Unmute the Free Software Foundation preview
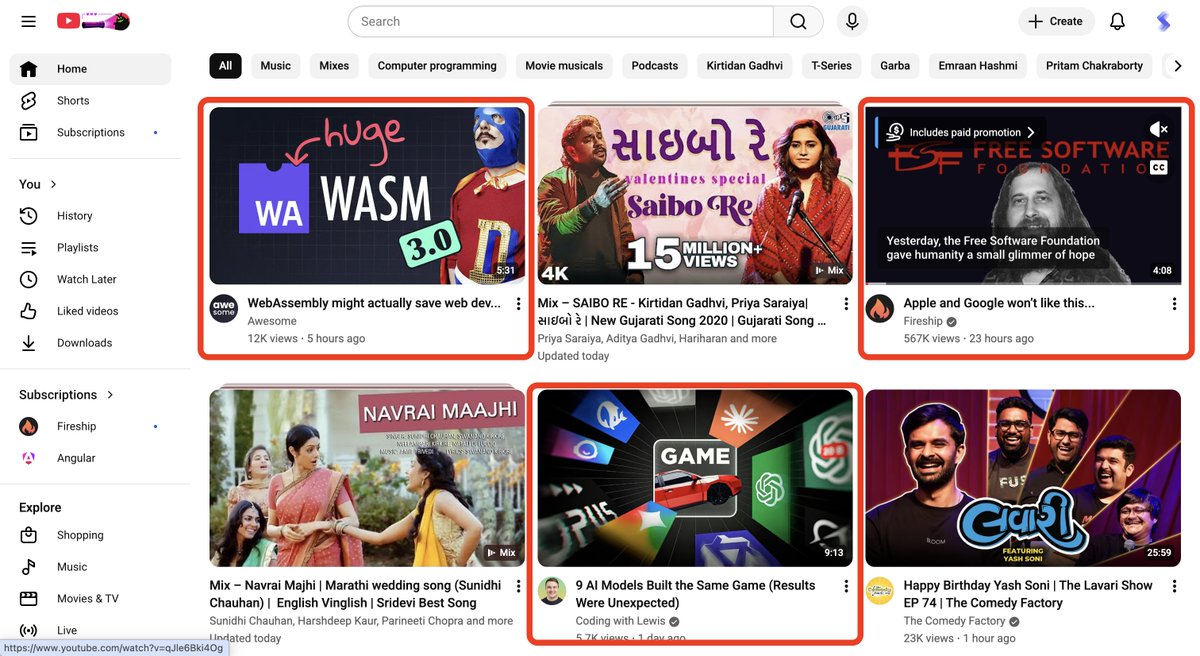 point(1159,129)
